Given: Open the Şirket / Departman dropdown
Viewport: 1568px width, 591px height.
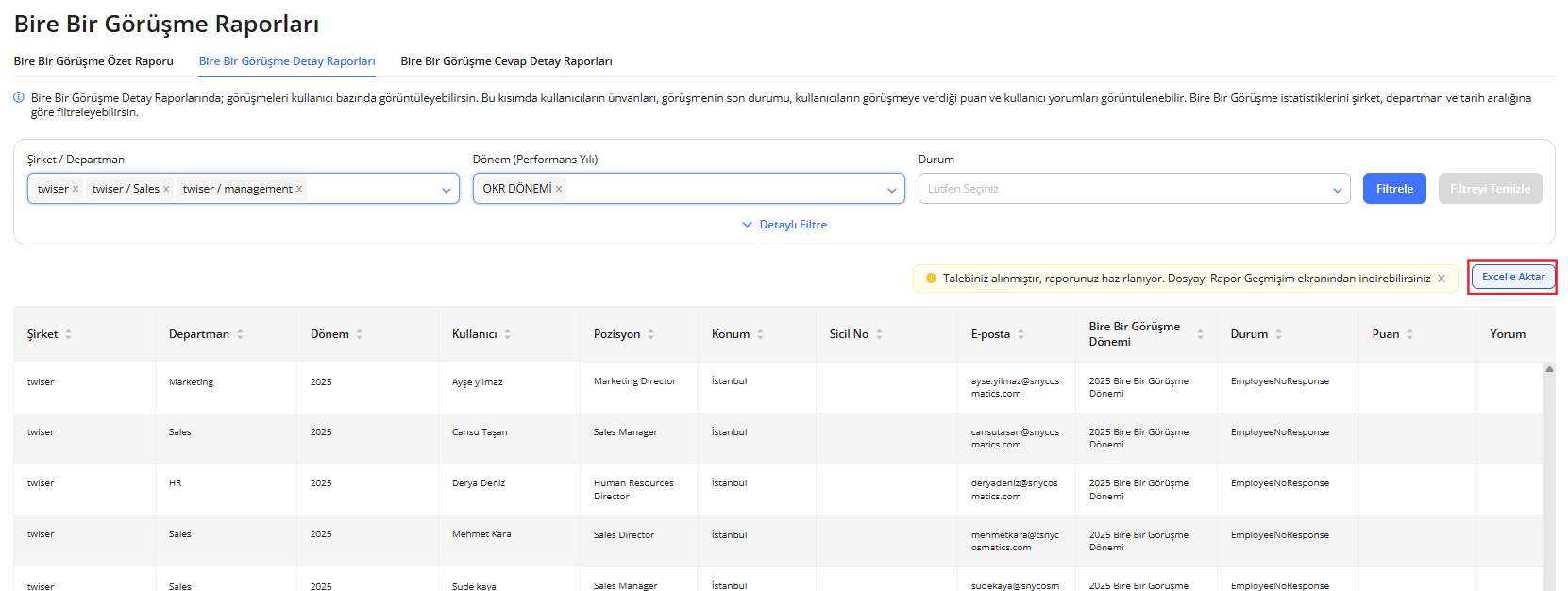Looking at the screenshot, I should (x=446, y=190).
